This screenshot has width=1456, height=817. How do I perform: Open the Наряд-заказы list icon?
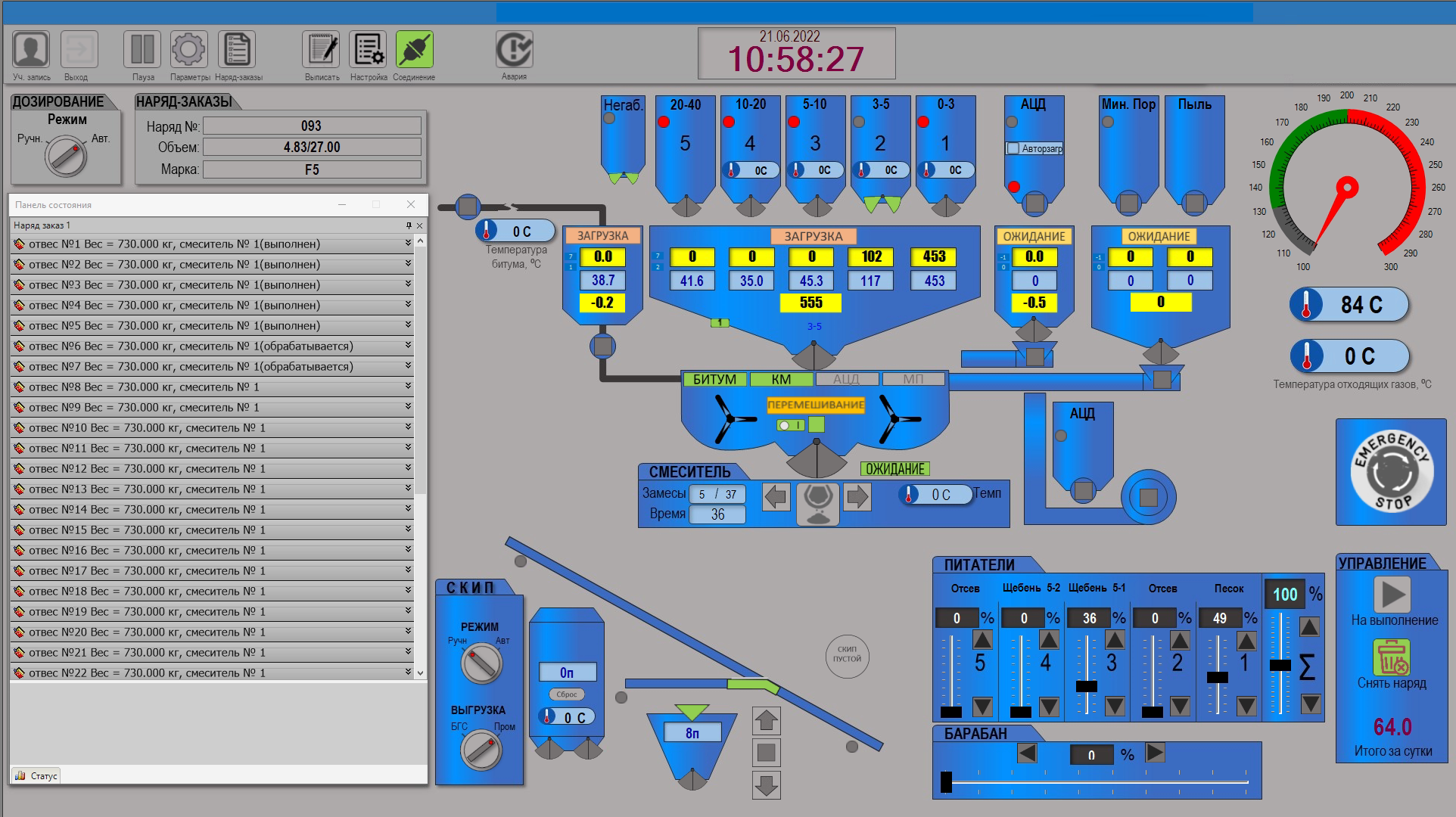point(237,50)
